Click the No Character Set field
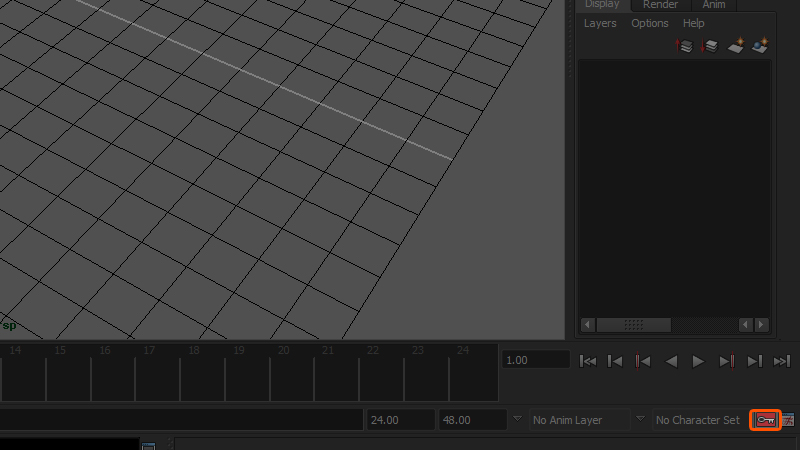Viewport: 800px width, 450px height. click(x=699, y=420)
